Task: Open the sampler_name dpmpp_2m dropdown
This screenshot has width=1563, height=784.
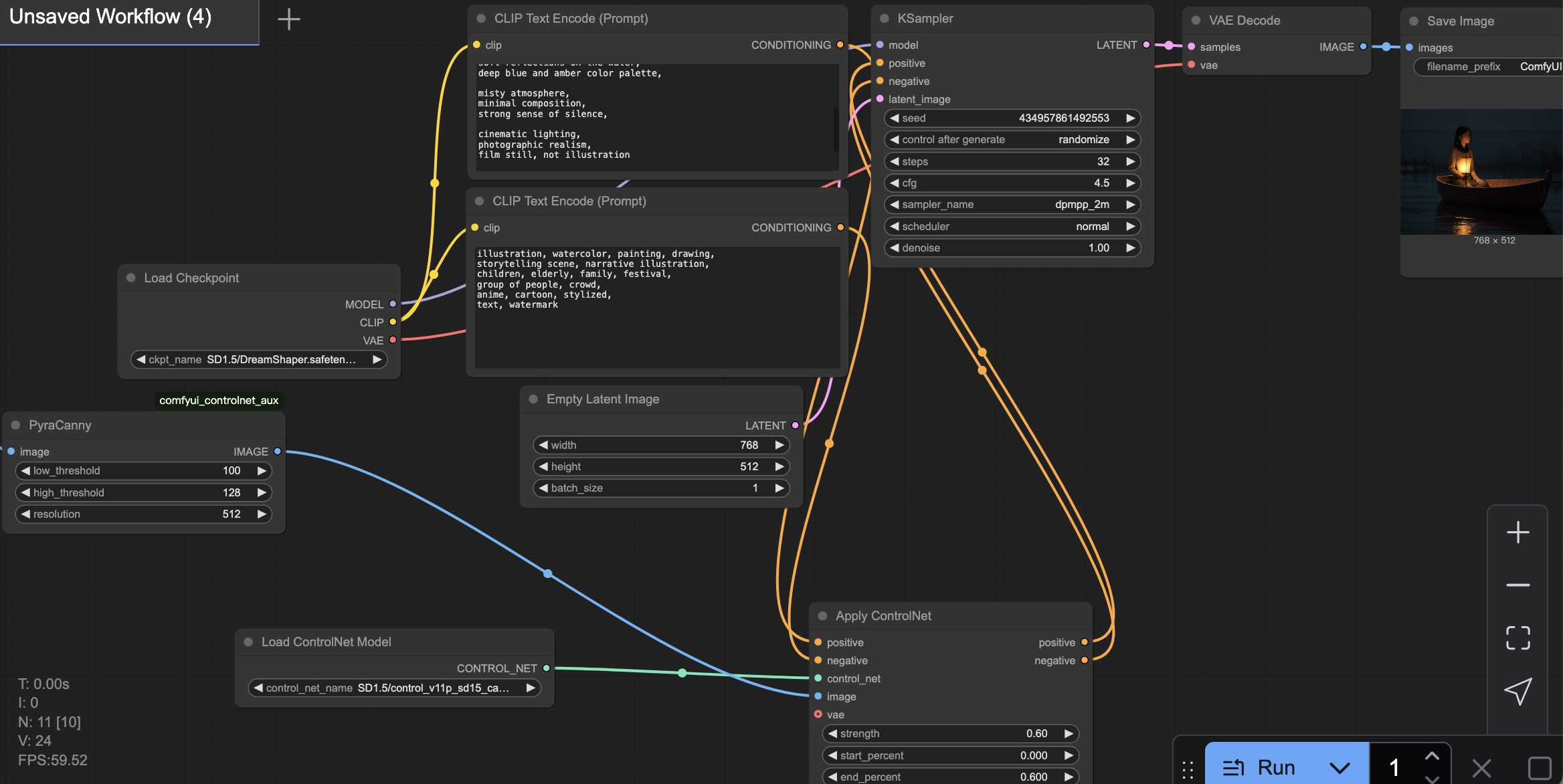Action: coord(1012,205)
